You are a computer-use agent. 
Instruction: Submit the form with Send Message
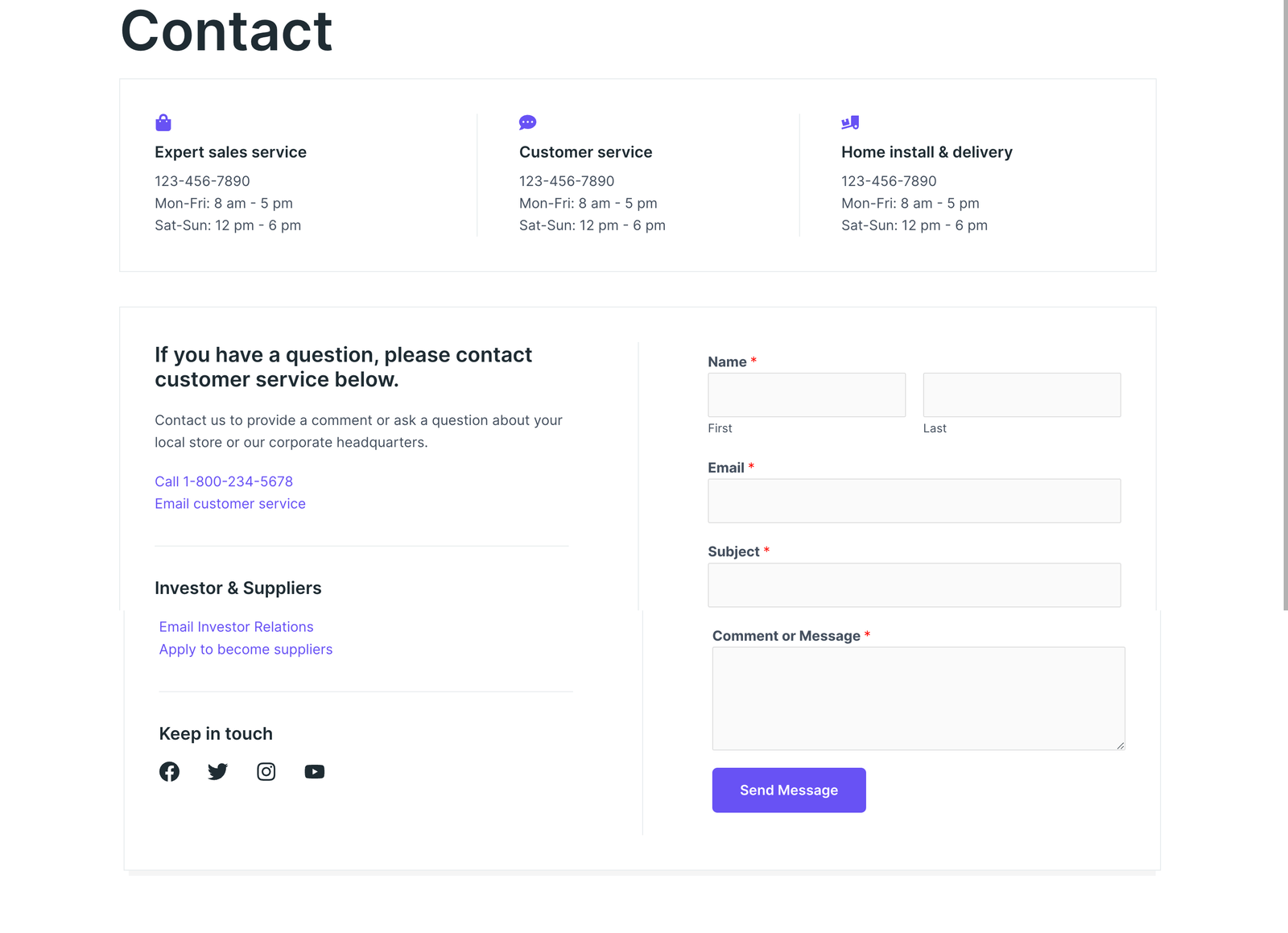coord(789,790)
